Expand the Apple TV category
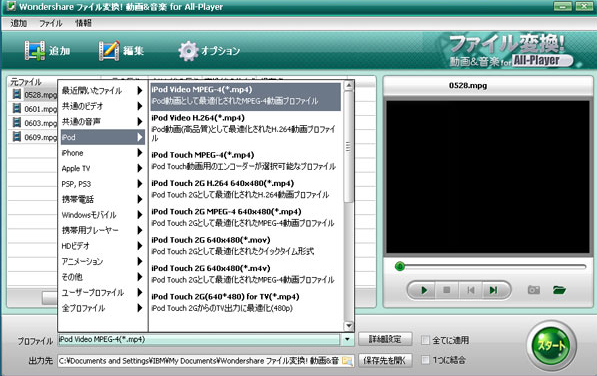This screenshot has width=597, height=376. (x=102, y=168)
